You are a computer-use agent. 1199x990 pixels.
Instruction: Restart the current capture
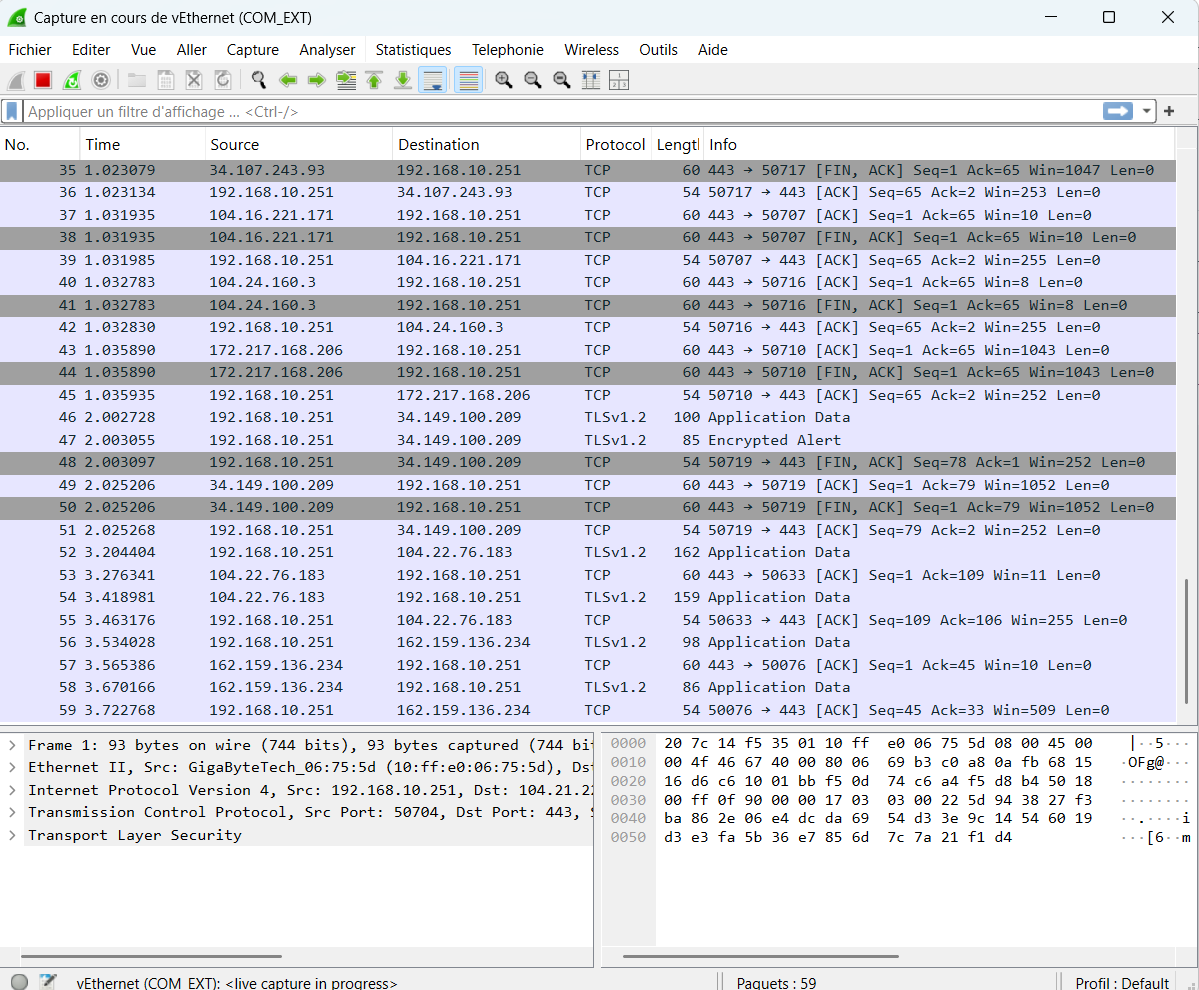(72, 80)
